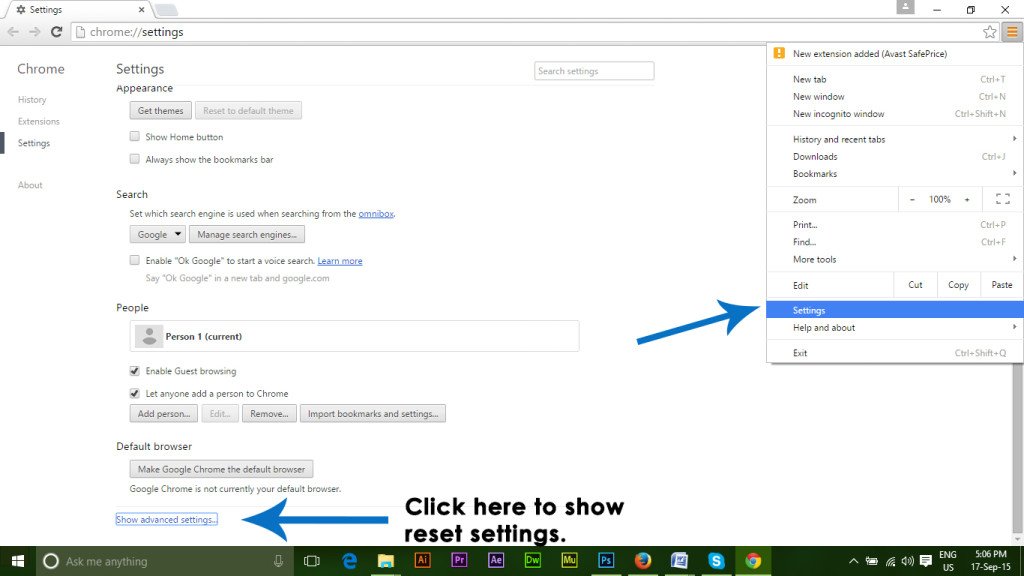Launch Microsoft Edge from the taskbar
Screen dimensions: 1024x576
(349, 561)
